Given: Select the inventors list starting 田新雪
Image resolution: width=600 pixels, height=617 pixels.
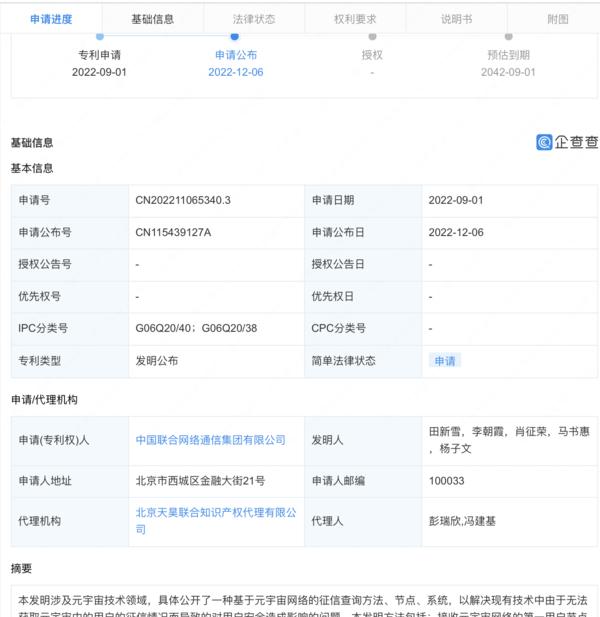Looking at the screenshot, I should 509,440.
